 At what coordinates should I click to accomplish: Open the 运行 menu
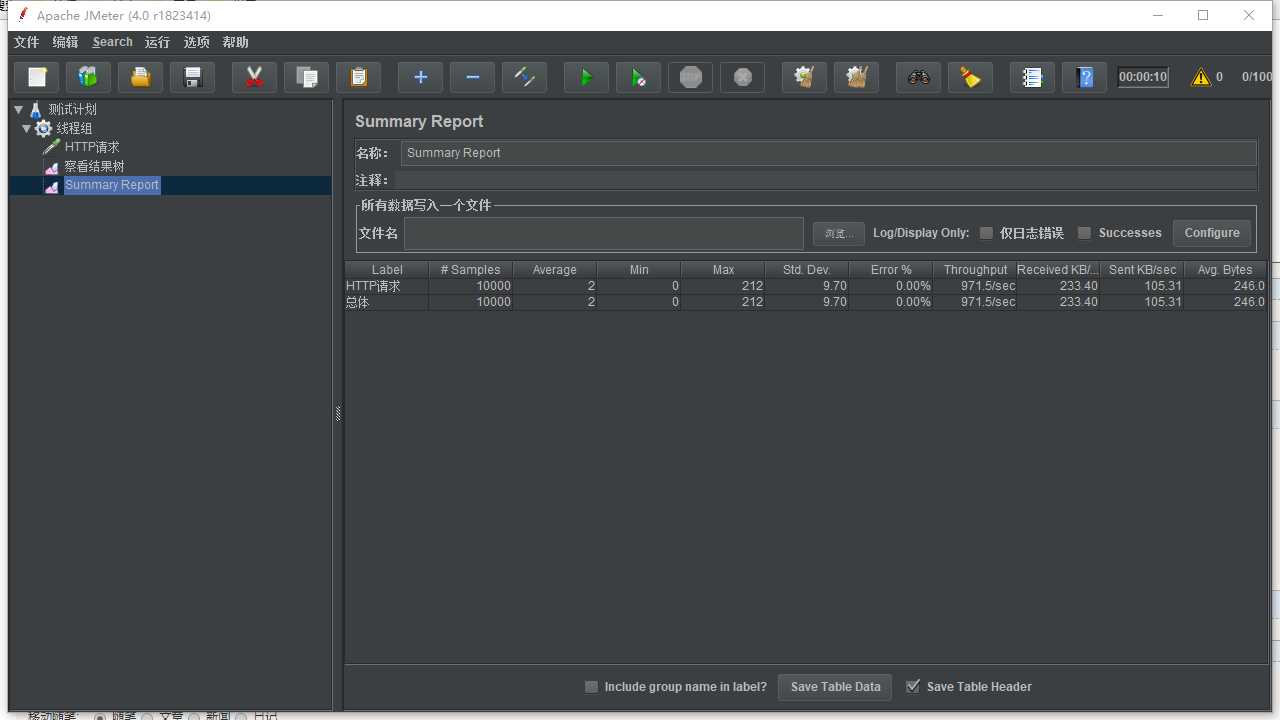tap(157, 42)
